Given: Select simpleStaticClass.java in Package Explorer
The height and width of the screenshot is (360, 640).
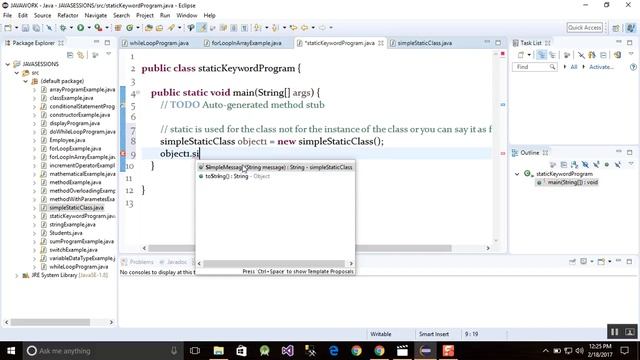Looking at the screenshot, I should 76,208.
